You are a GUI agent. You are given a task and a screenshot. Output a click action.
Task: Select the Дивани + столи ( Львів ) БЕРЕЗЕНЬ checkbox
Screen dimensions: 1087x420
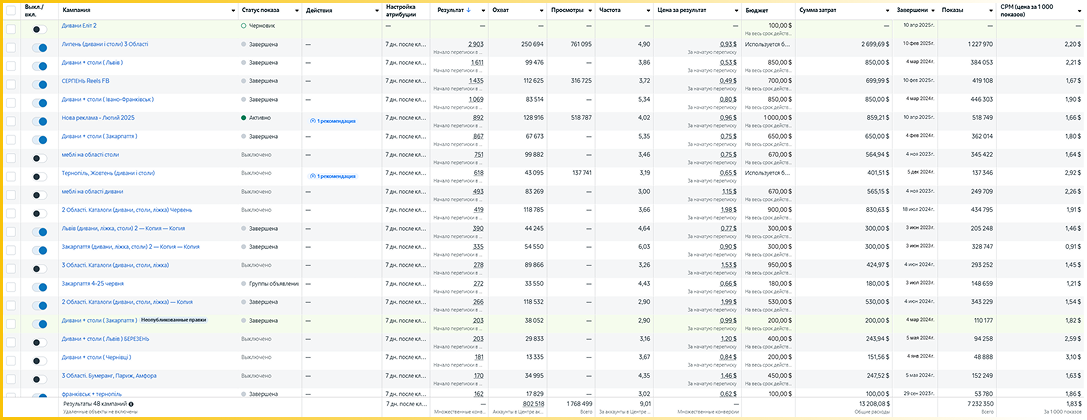[x=10, y=342]
